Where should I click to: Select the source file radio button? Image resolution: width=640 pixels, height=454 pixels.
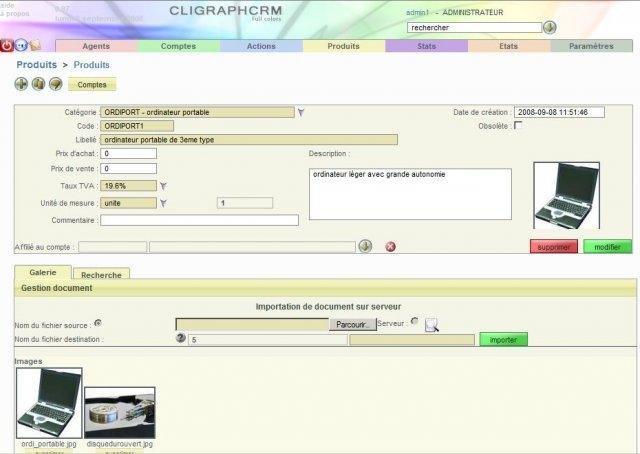tap(97, 323)
